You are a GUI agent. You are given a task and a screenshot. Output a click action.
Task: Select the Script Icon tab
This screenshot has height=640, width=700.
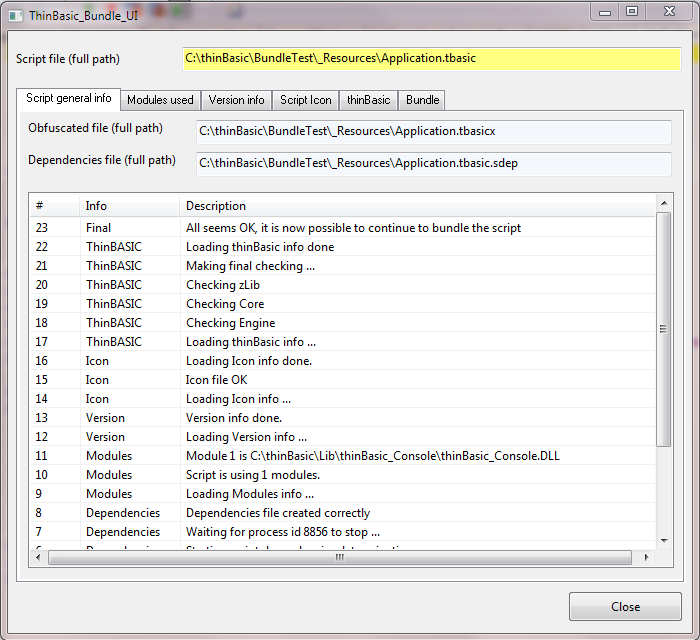[x=305, y=100]
